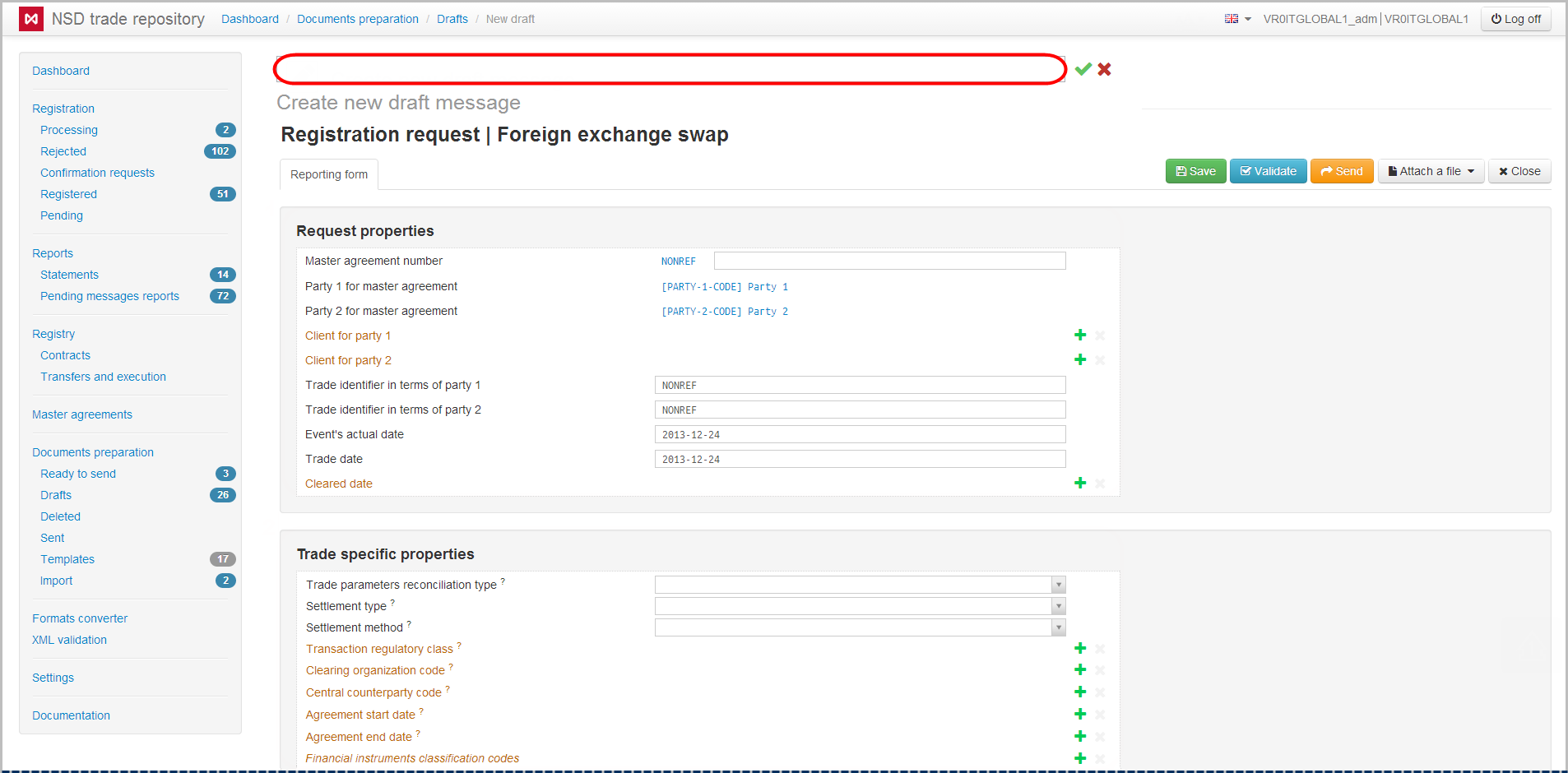Add Client for party 1 with plus icon

pyautogui.click(x=1080, y=336)
